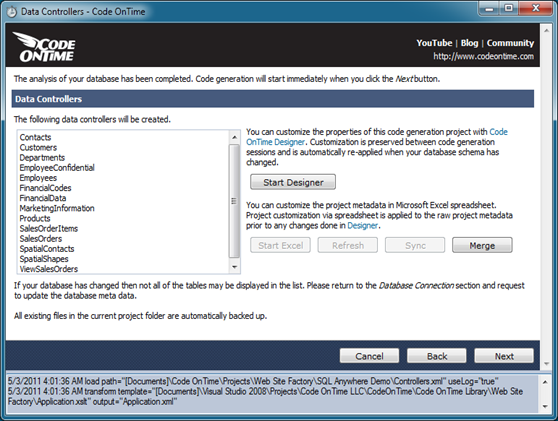Click the Next button
The width and height of the screenshot is (558, 421).
point(504,356)
